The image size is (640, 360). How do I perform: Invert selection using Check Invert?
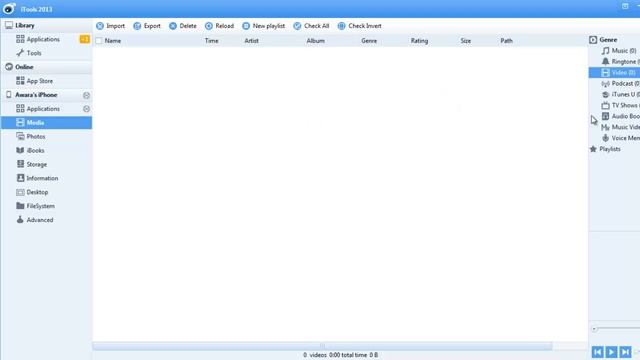coord(360,26)
